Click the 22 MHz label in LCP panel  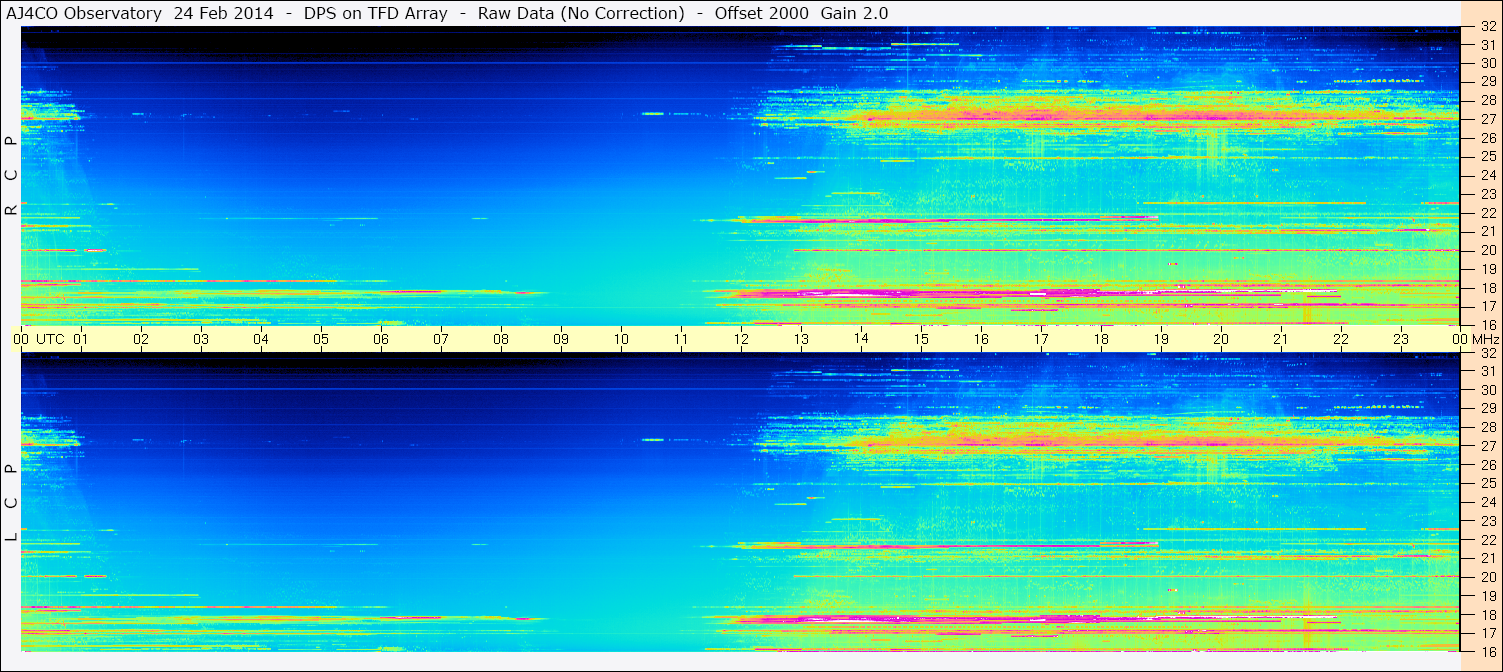[x=1488, y=540]
